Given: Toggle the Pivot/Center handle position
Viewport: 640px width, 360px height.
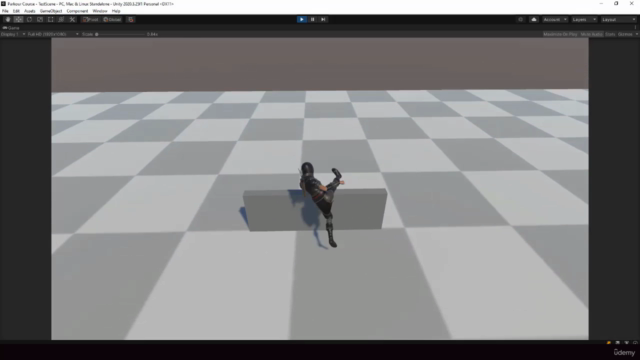Looking at the screenshot, I should pos(91,20).
